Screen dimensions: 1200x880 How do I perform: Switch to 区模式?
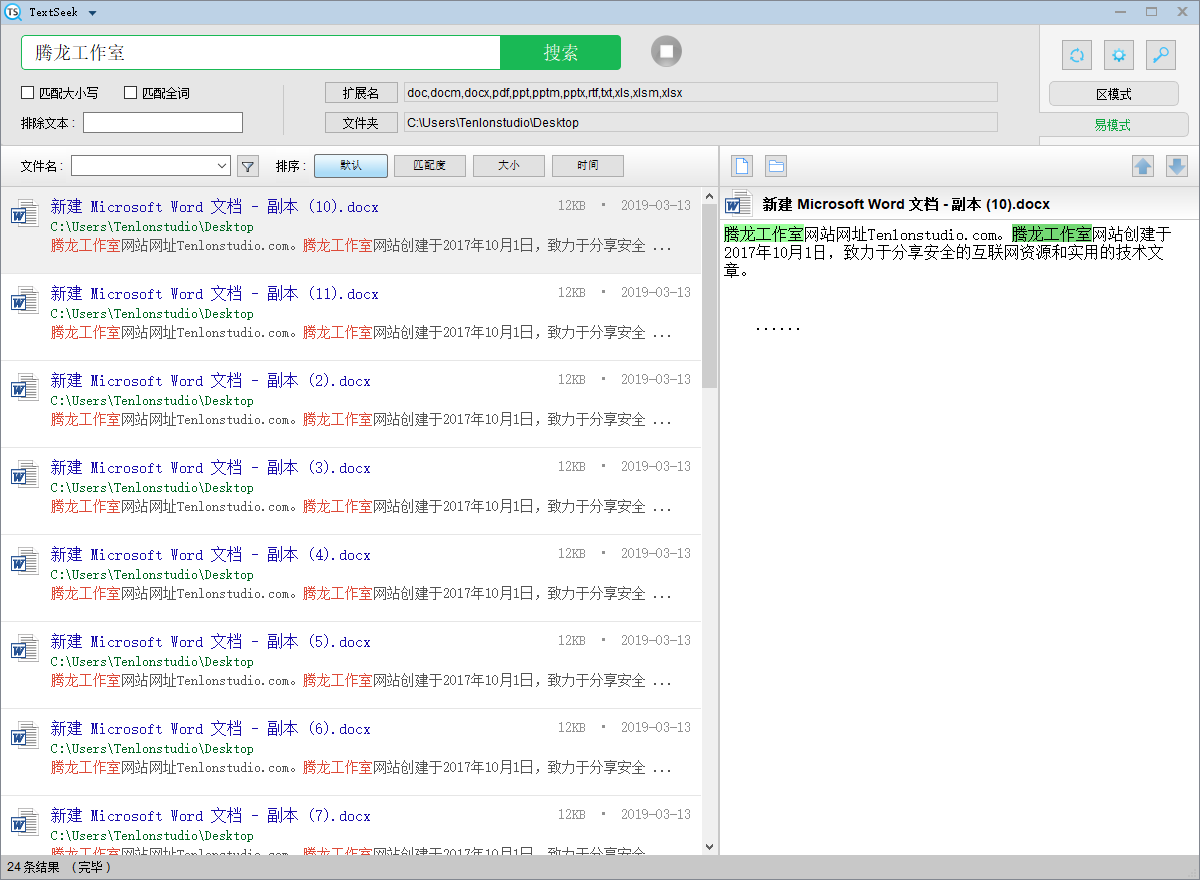(x=1113, y=94)
